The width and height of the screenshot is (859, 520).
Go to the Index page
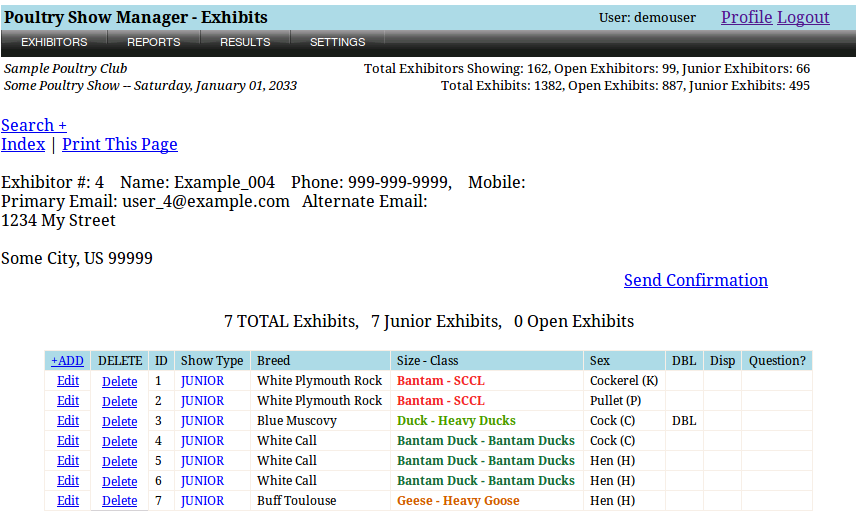click(23, 144)
